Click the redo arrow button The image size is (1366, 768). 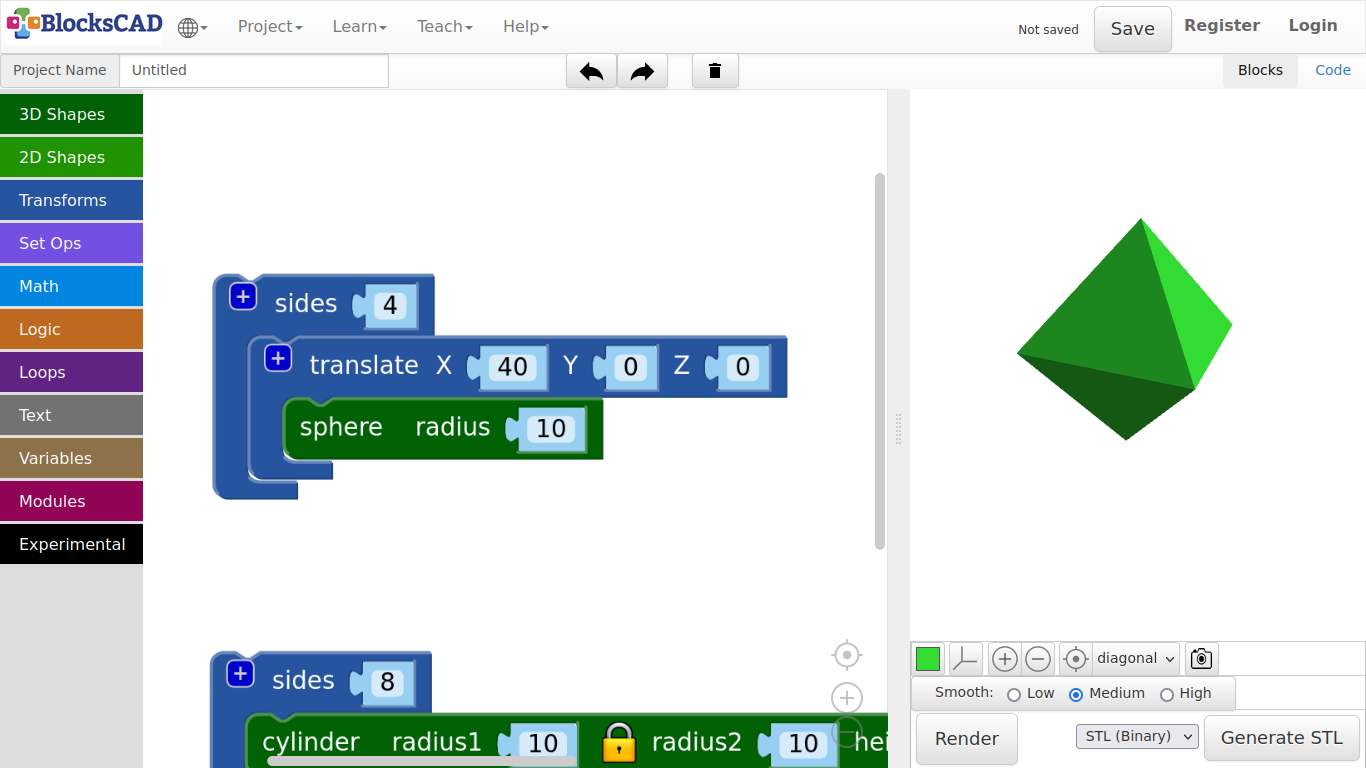click(x=642, y=71)
